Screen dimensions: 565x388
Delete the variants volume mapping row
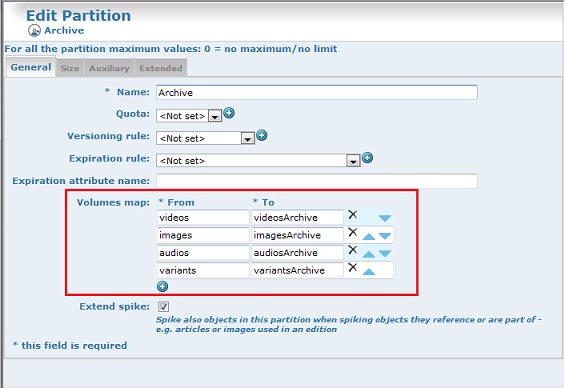coord(353,267)
